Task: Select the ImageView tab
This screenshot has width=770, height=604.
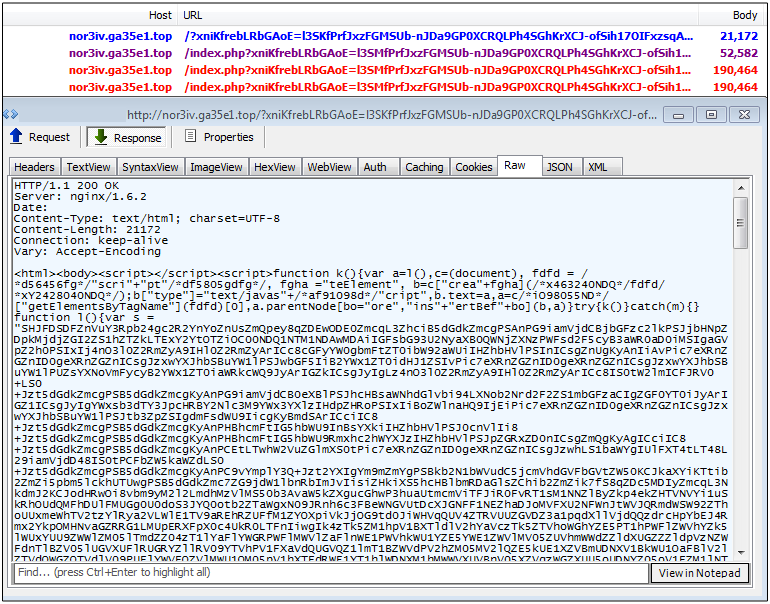Action: tap(216, 167)
